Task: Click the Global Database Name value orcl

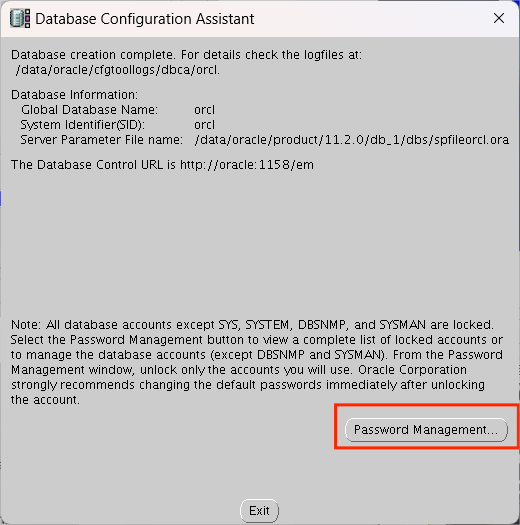Action: coord(205,110)
